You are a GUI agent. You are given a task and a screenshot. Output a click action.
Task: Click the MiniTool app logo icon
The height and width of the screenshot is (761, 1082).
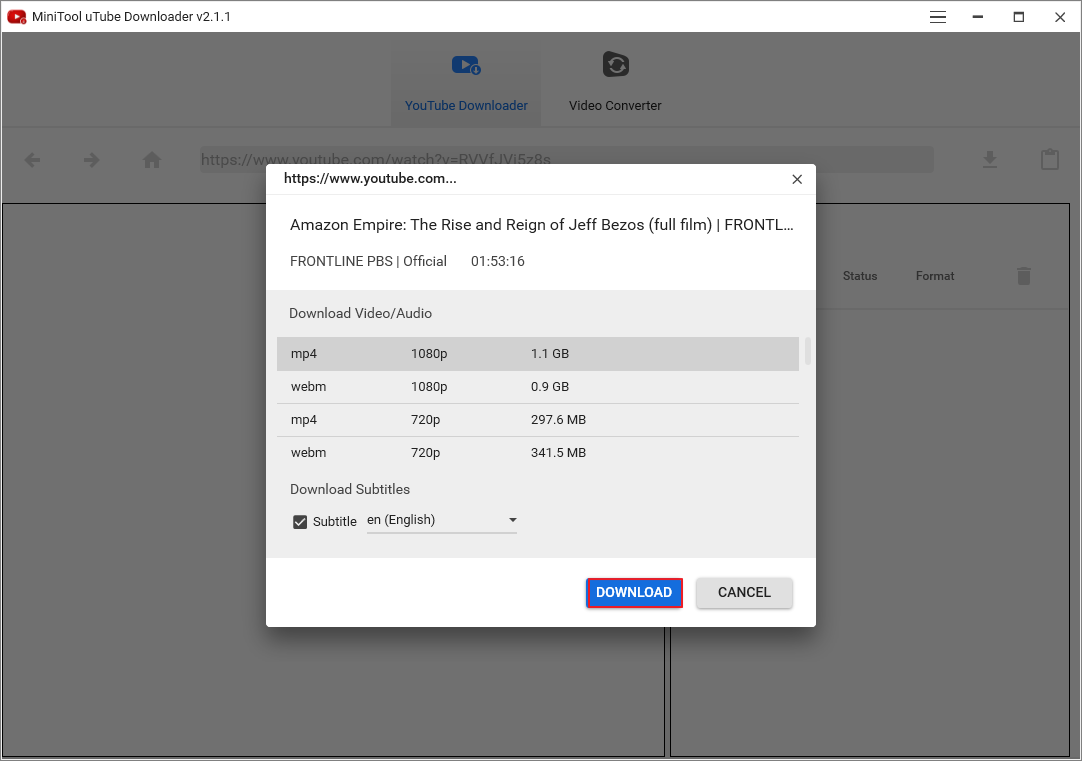17,17
